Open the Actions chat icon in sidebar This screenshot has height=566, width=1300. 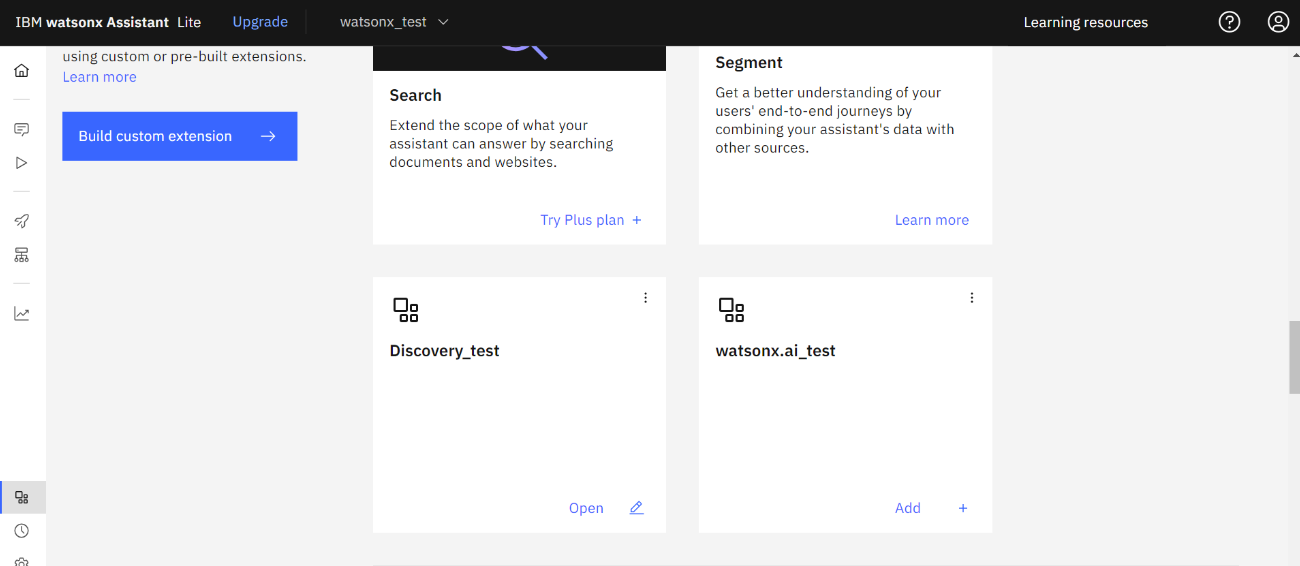point(21,130)
